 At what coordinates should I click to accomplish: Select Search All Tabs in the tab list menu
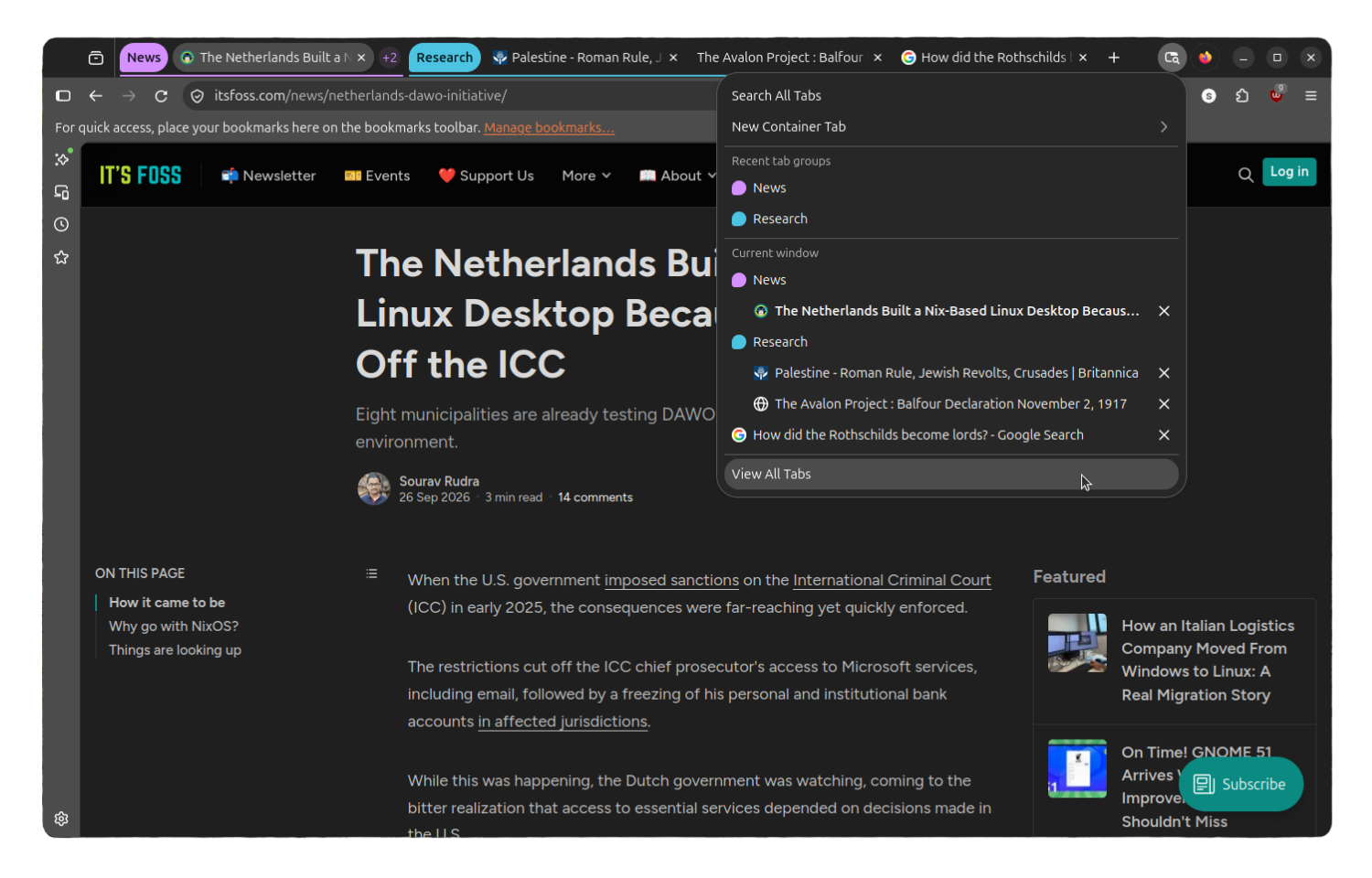tap(951, 96)
